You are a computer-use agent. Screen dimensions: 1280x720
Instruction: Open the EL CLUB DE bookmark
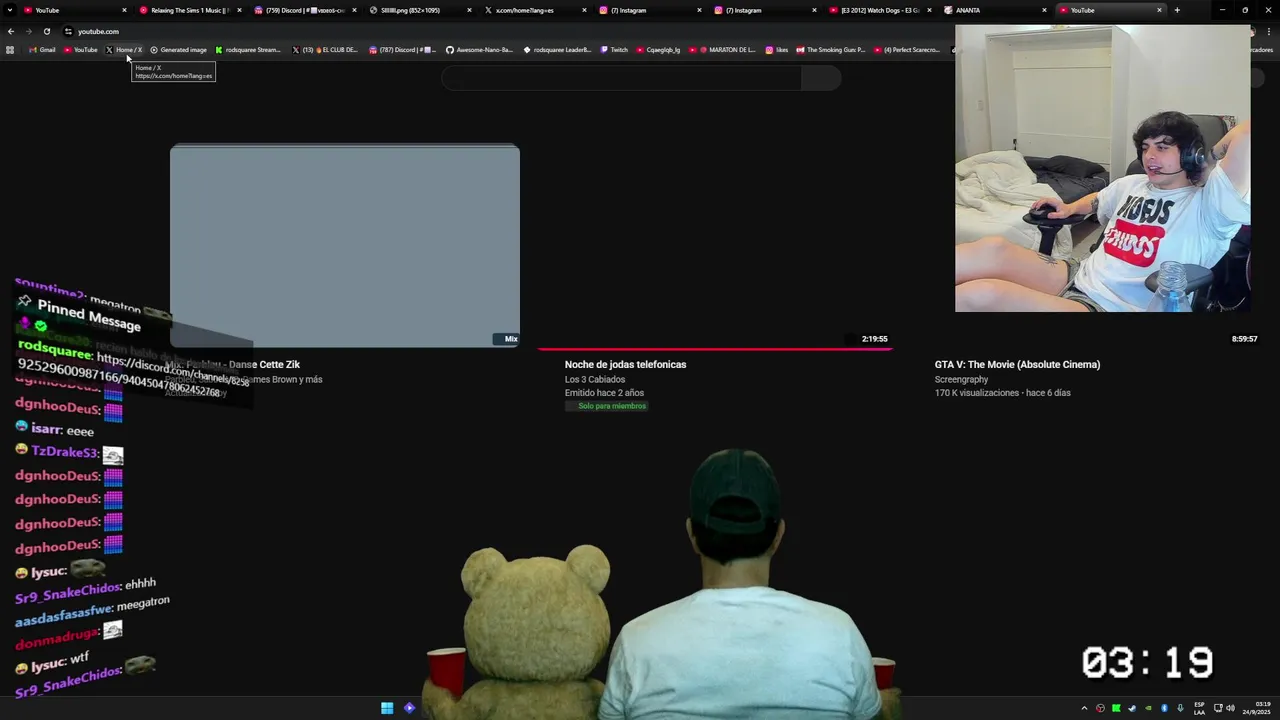coord(324,50)
